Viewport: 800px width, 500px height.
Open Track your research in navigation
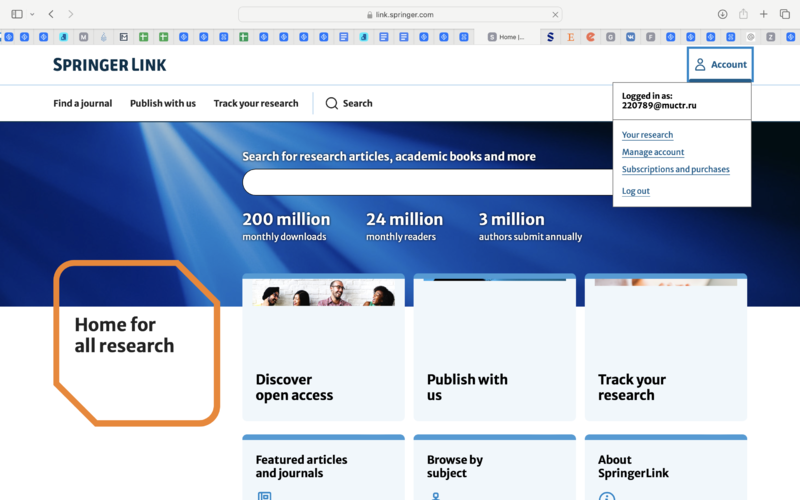pyautogui.click(x=256, y=103)
